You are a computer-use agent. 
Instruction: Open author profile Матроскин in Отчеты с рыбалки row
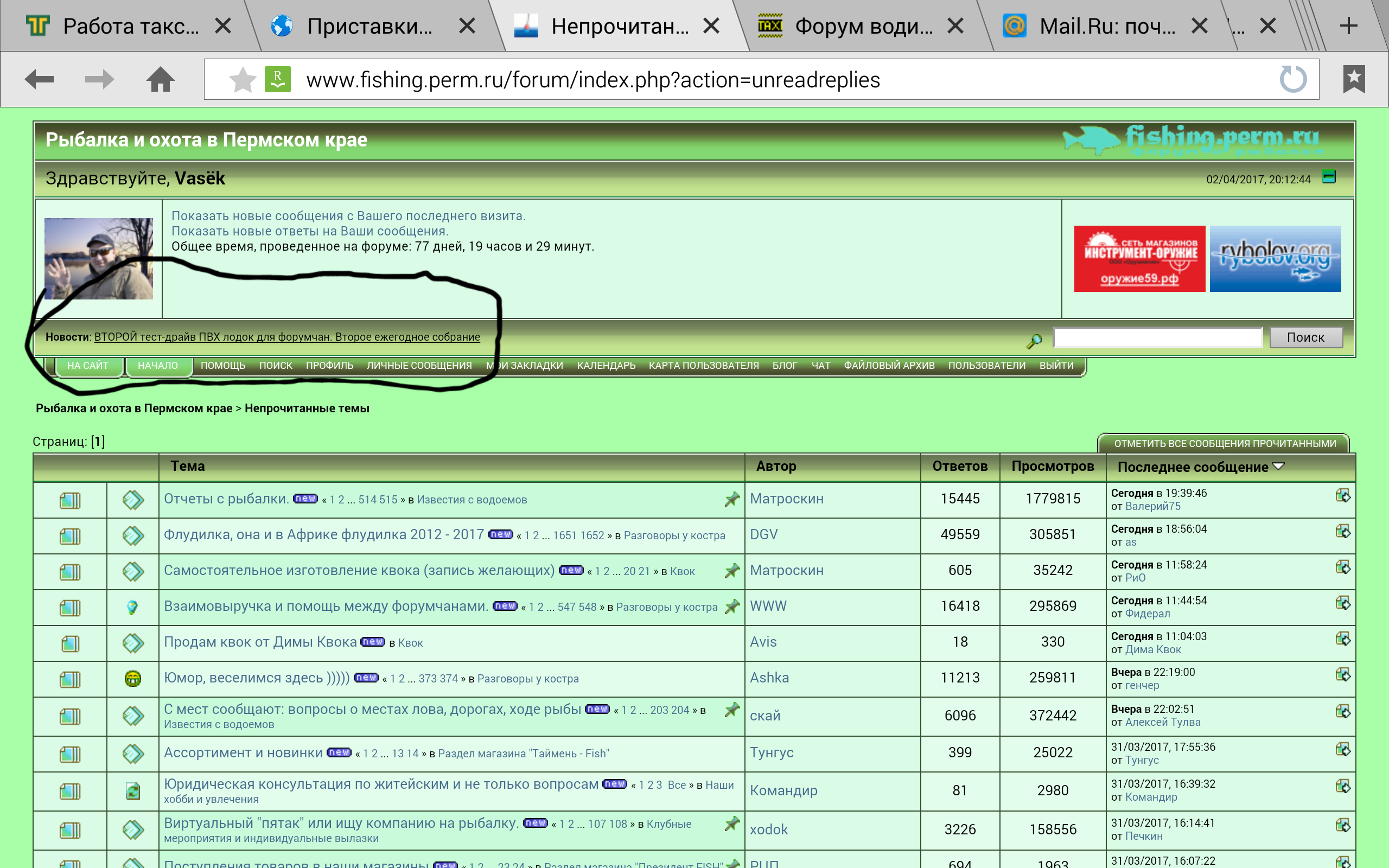pyautogui.click(x=786, y=499)
